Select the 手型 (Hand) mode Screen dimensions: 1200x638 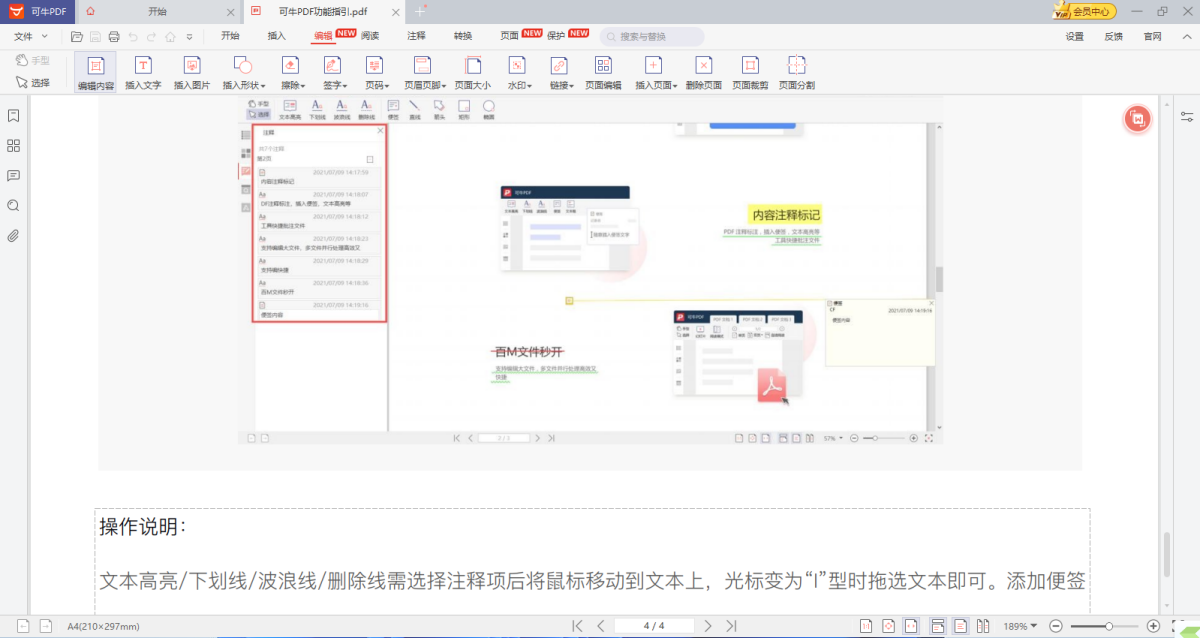pos(33,60)
